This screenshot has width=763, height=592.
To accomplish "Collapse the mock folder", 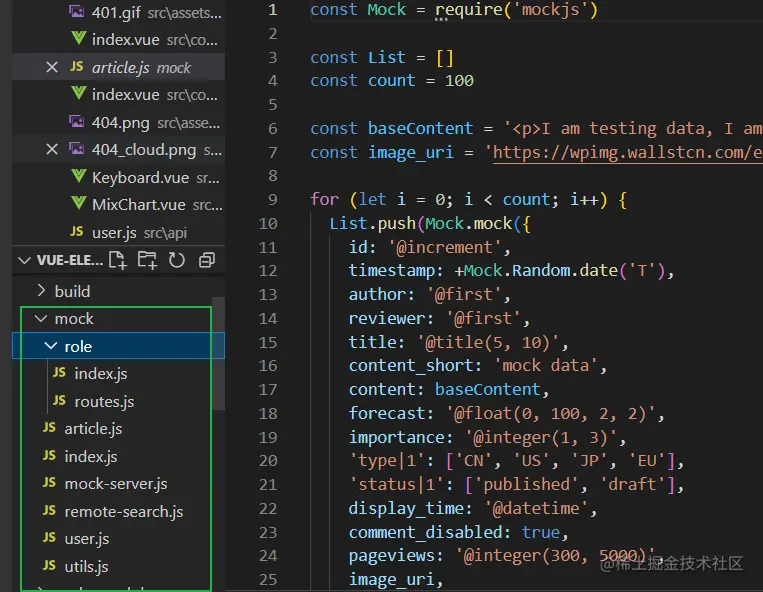I will tap(41, 319).
